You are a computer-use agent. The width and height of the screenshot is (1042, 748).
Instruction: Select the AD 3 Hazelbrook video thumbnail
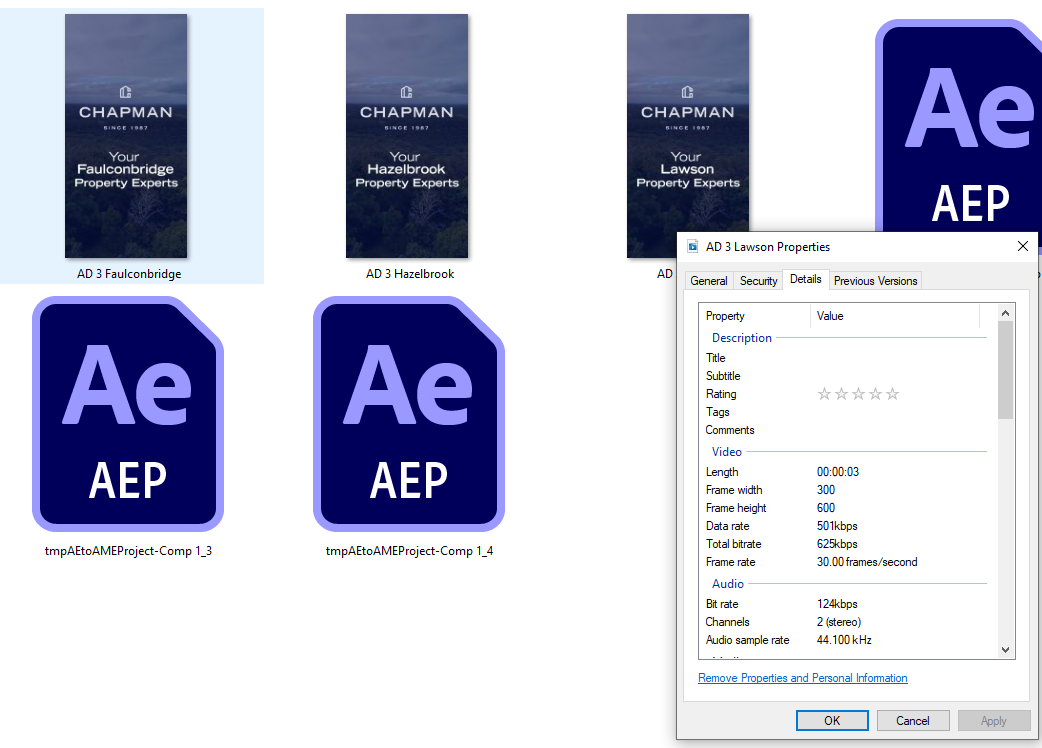click(x=407, y=137)
